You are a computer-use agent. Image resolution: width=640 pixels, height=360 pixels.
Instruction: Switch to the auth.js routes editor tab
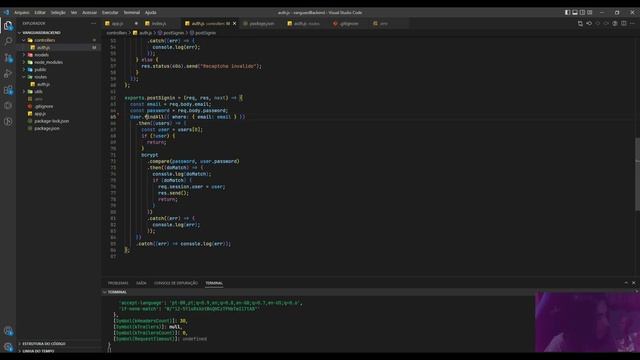pos(306,24)
